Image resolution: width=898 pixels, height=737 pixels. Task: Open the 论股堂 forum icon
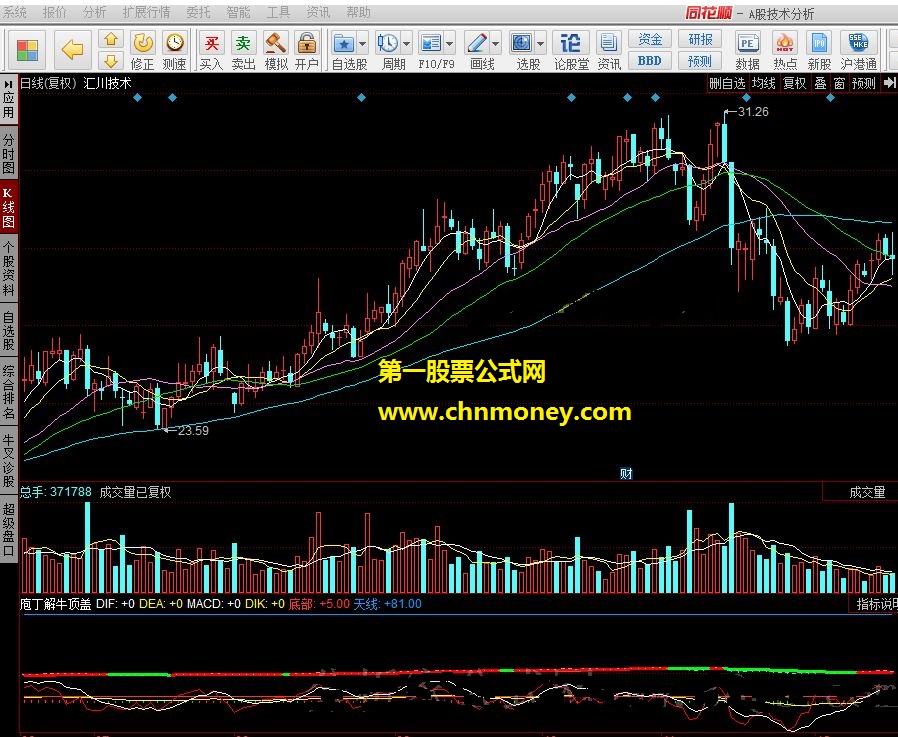570,44
